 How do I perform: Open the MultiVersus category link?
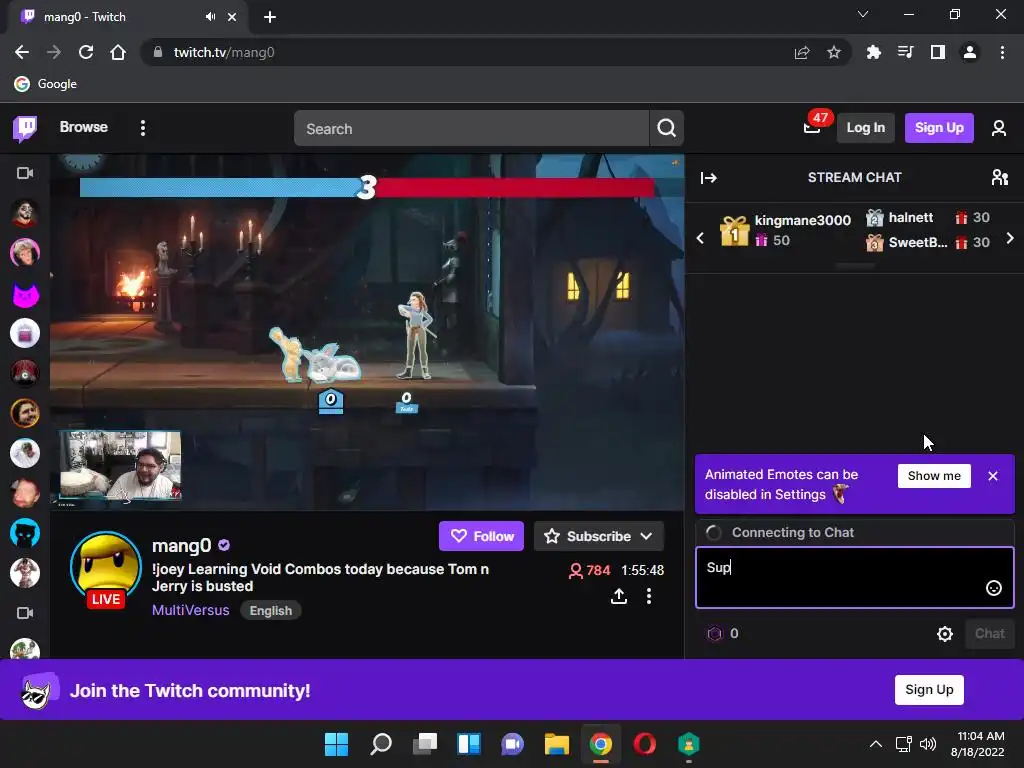(x=191, y=610)
